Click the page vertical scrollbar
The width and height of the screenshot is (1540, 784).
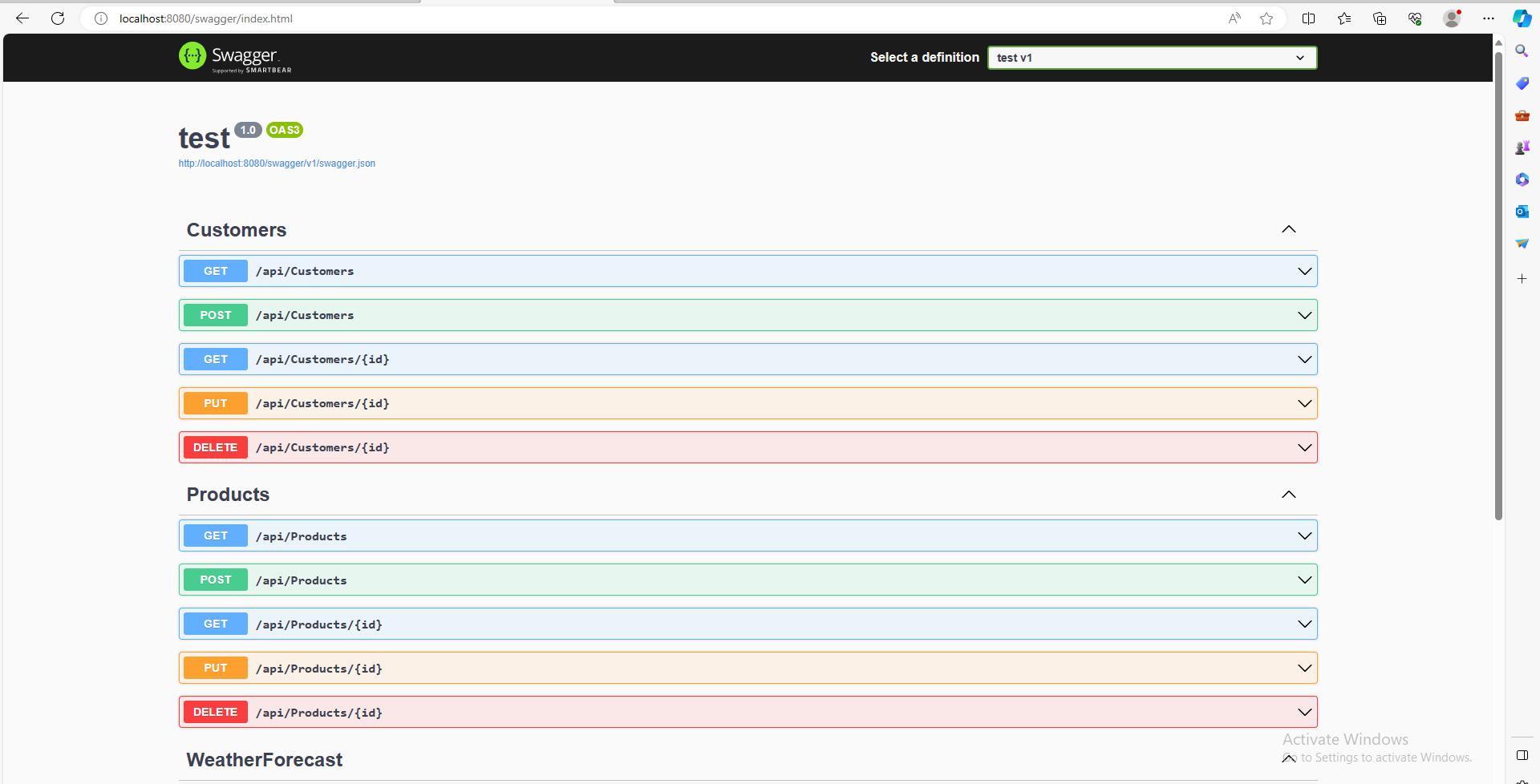(x=1497, y=281)
